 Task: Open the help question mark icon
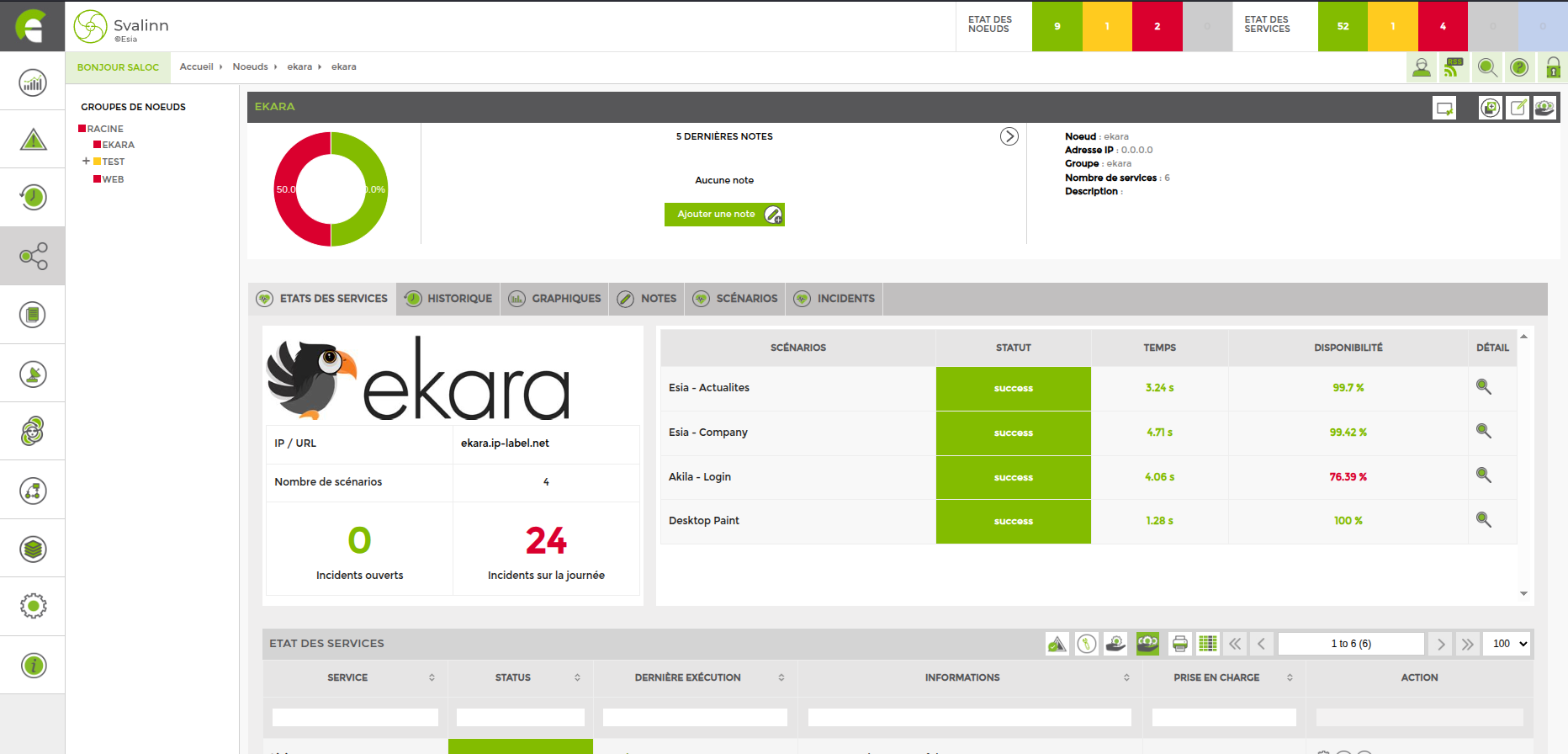point(1519,67)
